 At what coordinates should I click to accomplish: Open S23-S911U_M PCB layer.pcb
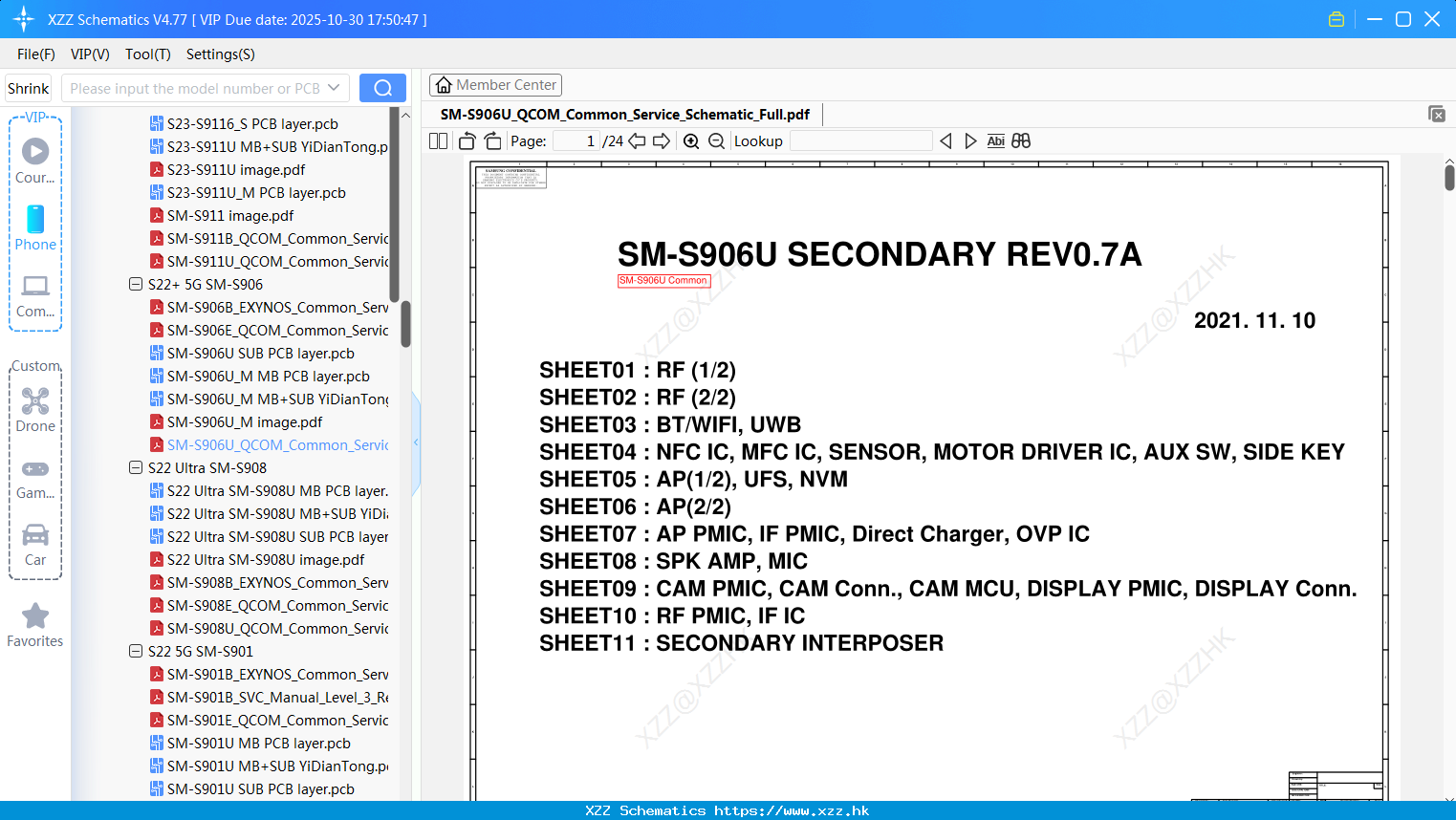(x=248, y=192)
